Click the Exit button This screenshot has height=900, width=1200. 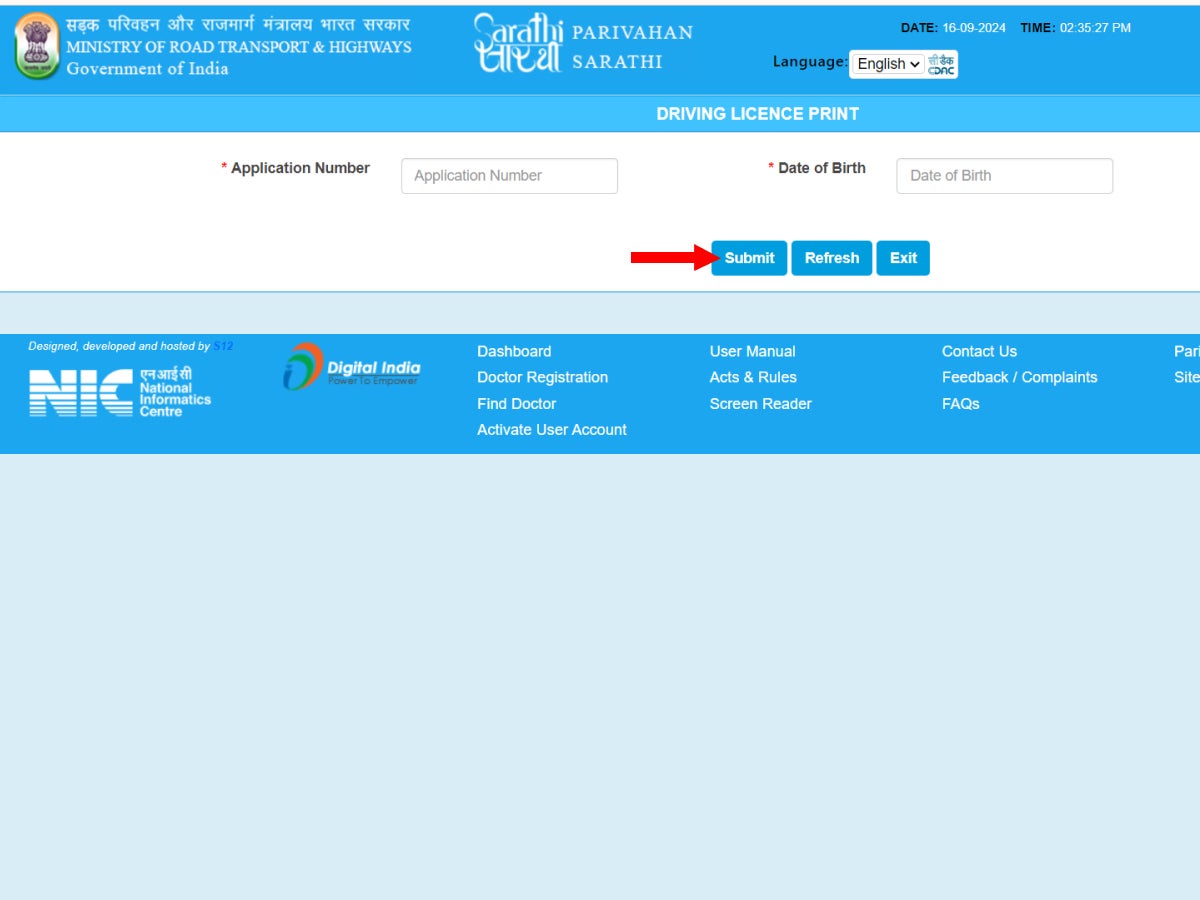point(902,258)
